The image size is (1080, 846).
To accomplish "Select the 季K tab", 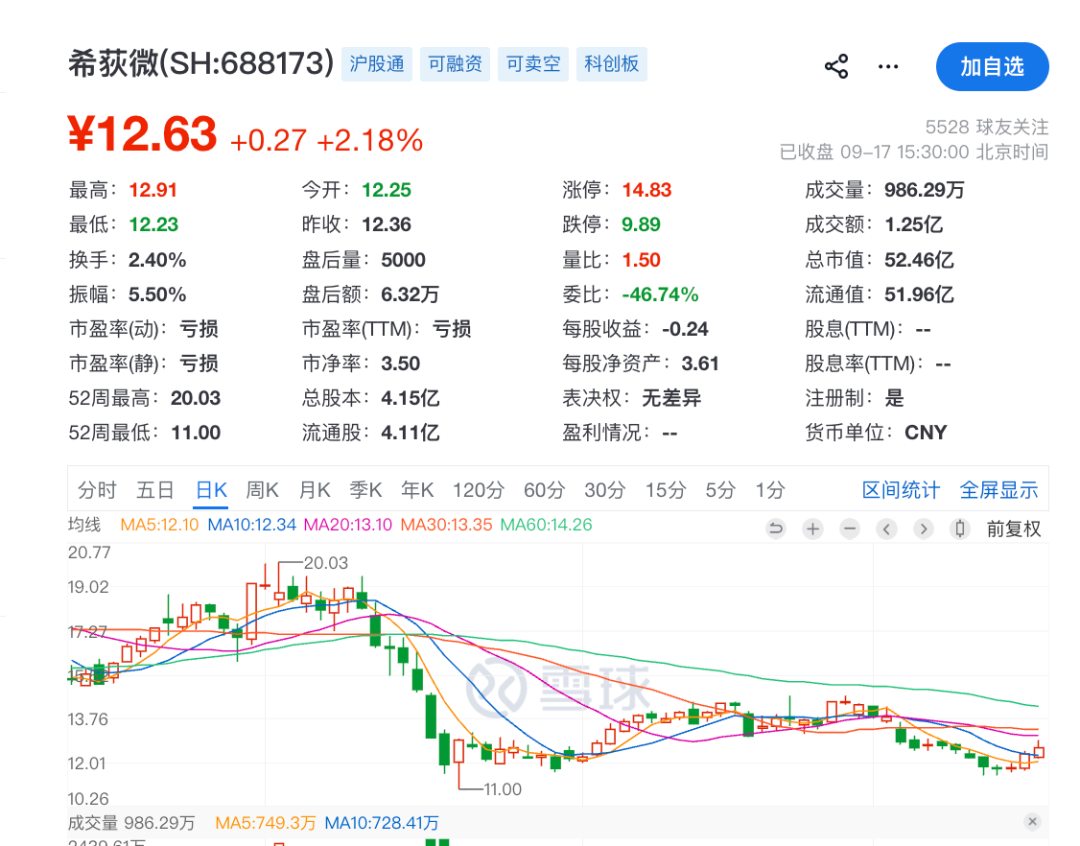I will click(x=366, y=491).
